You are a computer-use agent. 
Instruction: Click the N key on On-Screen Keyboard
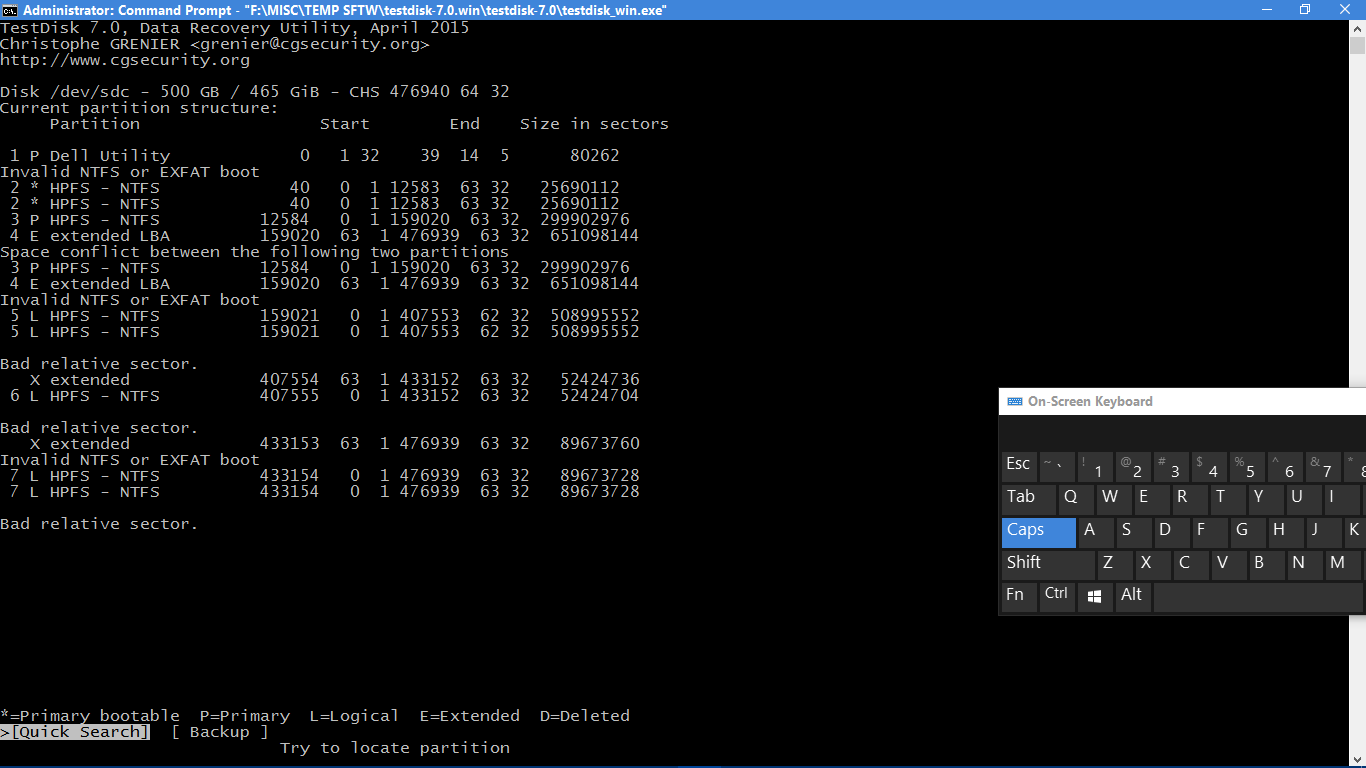click(1305, 564)
